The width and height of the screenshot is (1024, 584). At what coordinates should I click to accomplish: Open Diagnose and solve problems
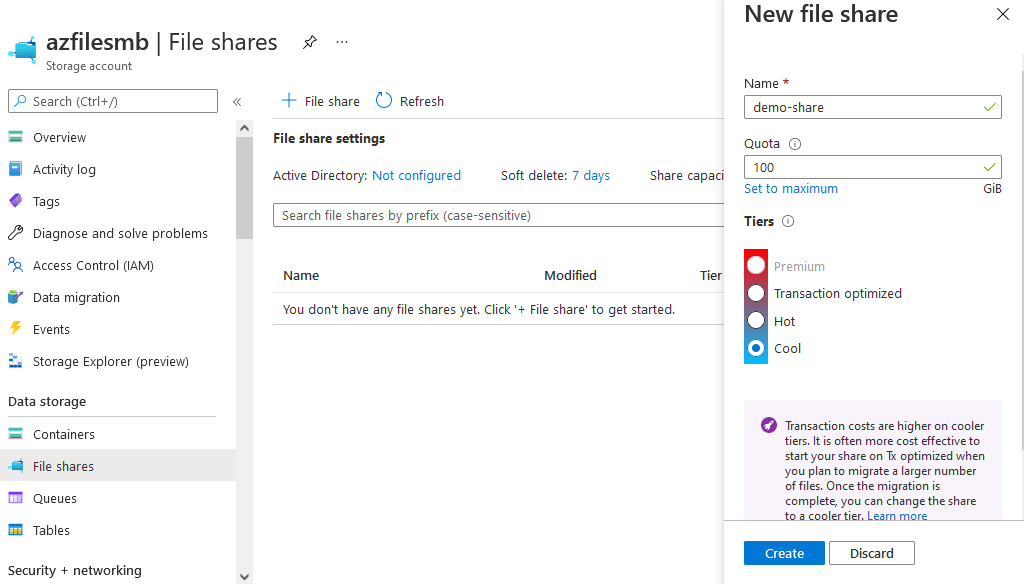click(x=118, y=233)
